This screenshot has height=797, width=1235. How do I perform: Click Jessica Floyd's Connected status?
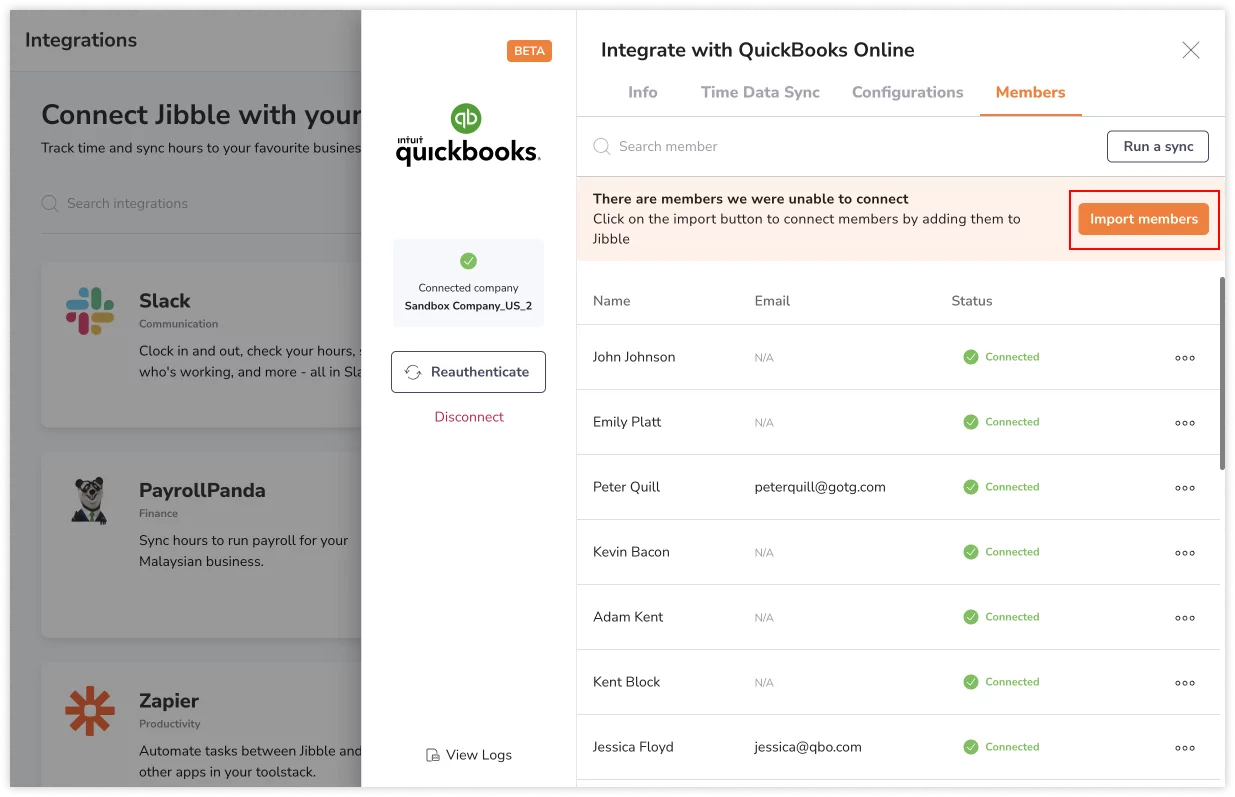coord(1001,747)
